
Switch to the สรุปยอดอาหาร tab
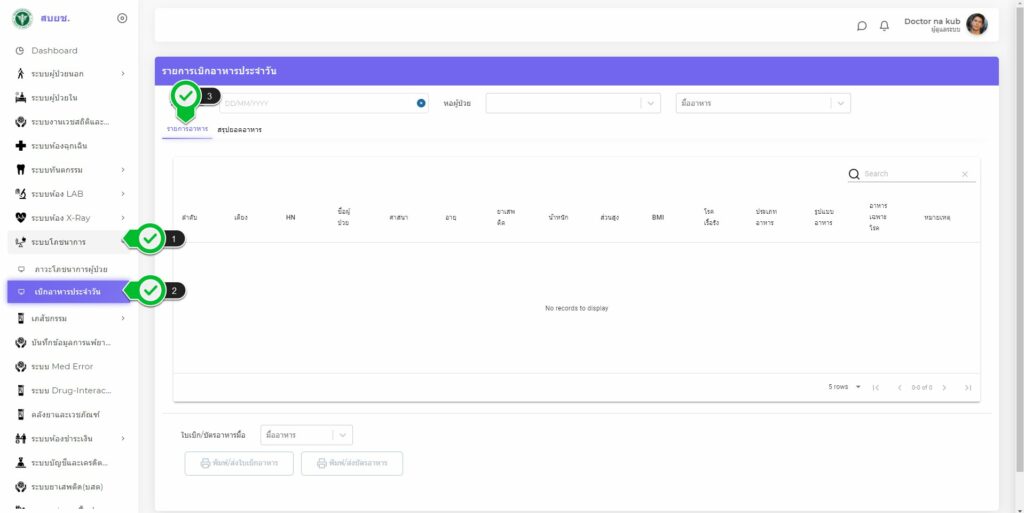[x=239, y=130]
